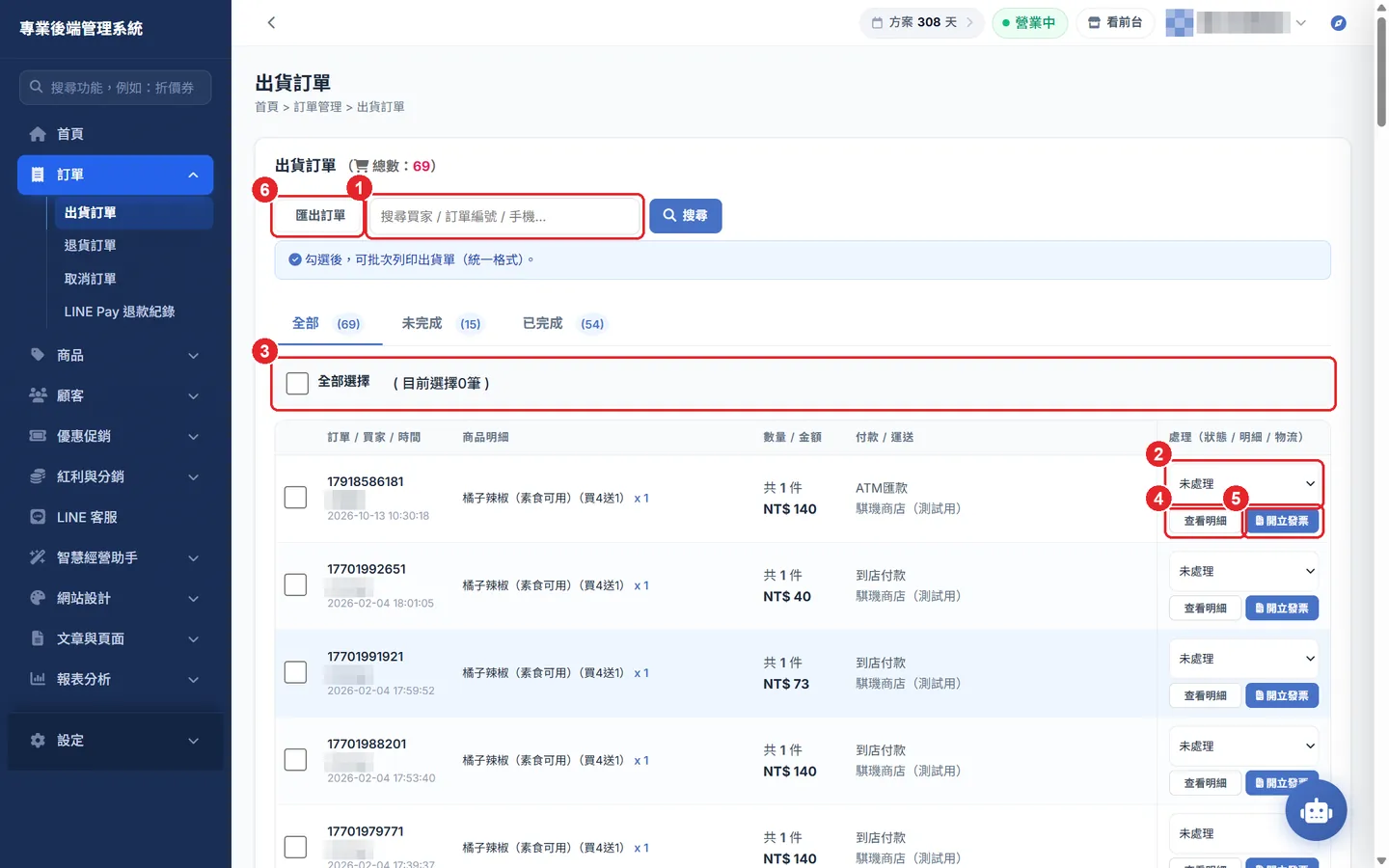Click the LINE 客服 chat icon
Viewport: 1389px width, 868px height.
(38, 517)
